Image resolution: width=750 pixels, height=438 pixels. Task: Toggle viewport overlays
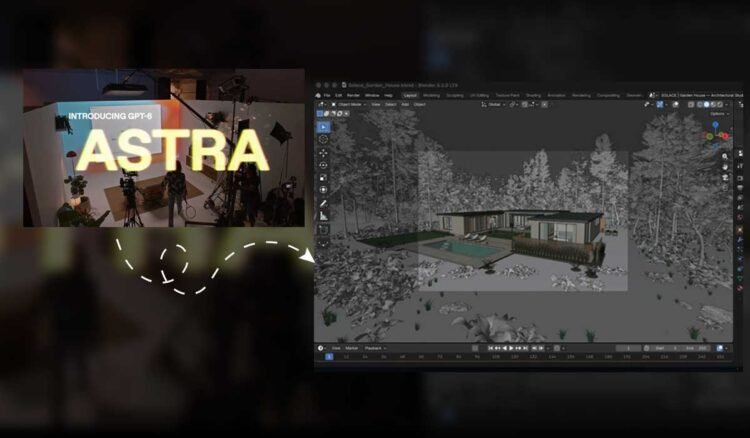point(675,104)
